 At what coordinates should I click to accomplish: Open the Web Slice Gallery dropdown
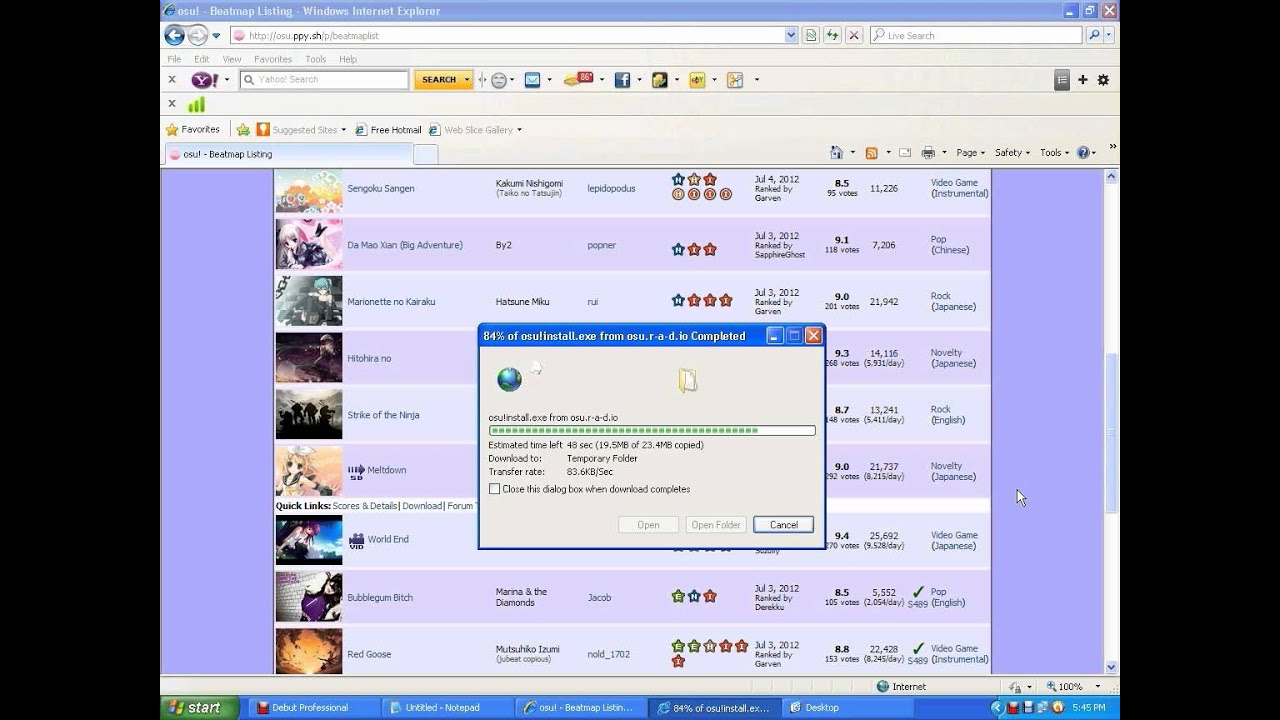(519, 130)
